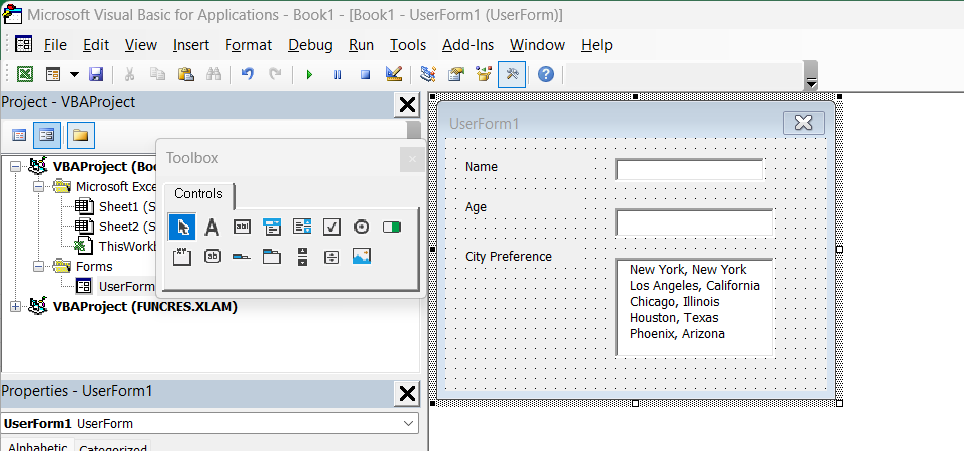964x451 pixels.
Task: Click the Reset stop square icon
Action: 365,74
